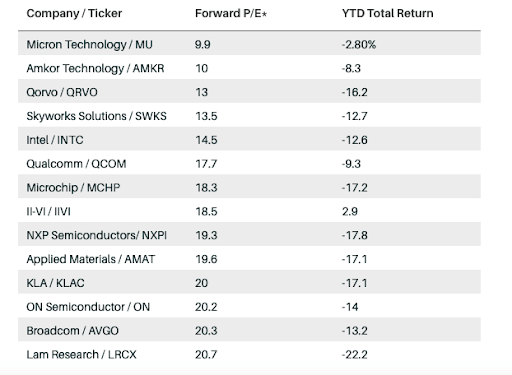Click the KLA / KLAC row label
This screenshot has height=375, width=512.
[55, 283]
